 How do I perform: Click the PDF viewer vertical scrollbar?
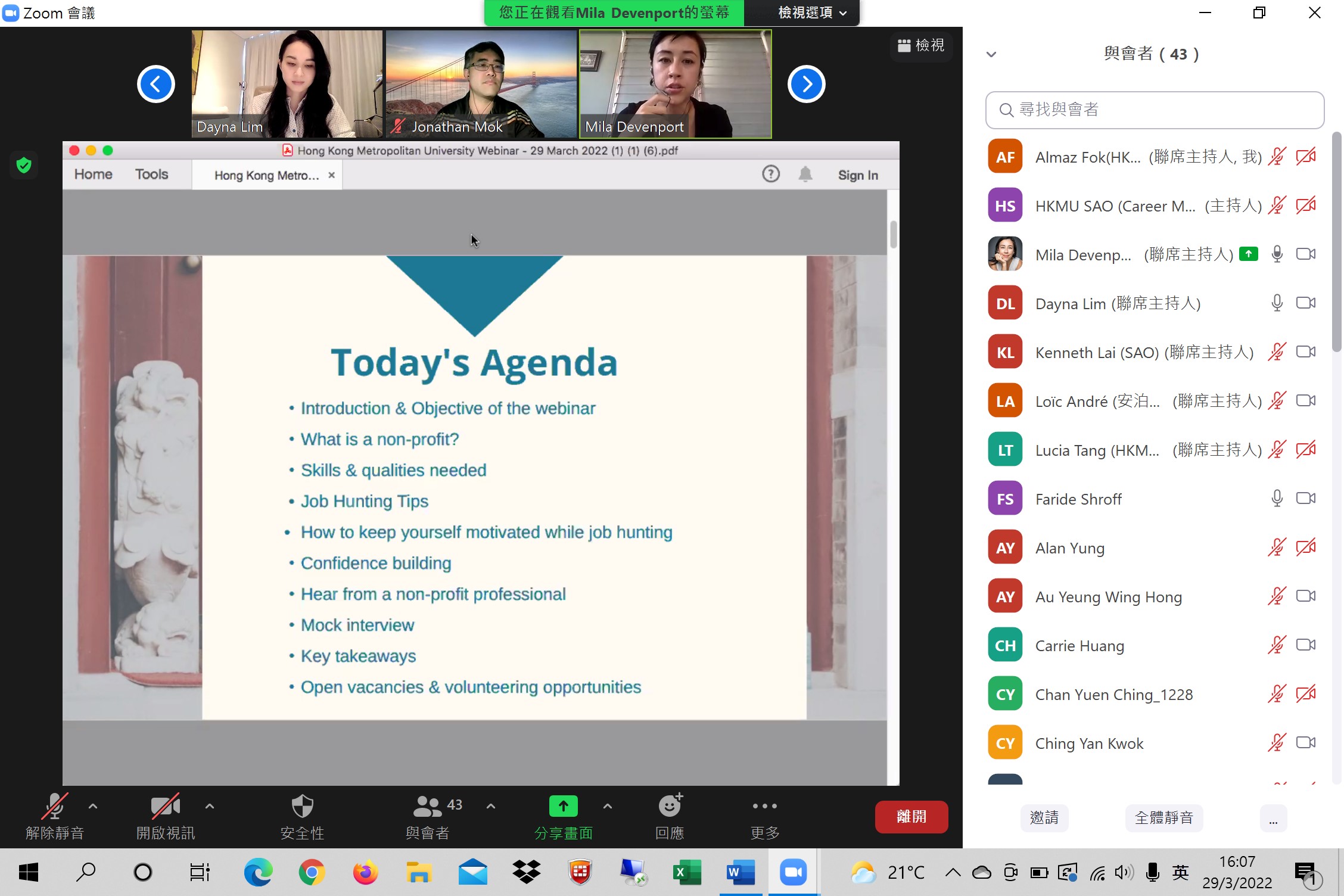[x=894, y=235]
